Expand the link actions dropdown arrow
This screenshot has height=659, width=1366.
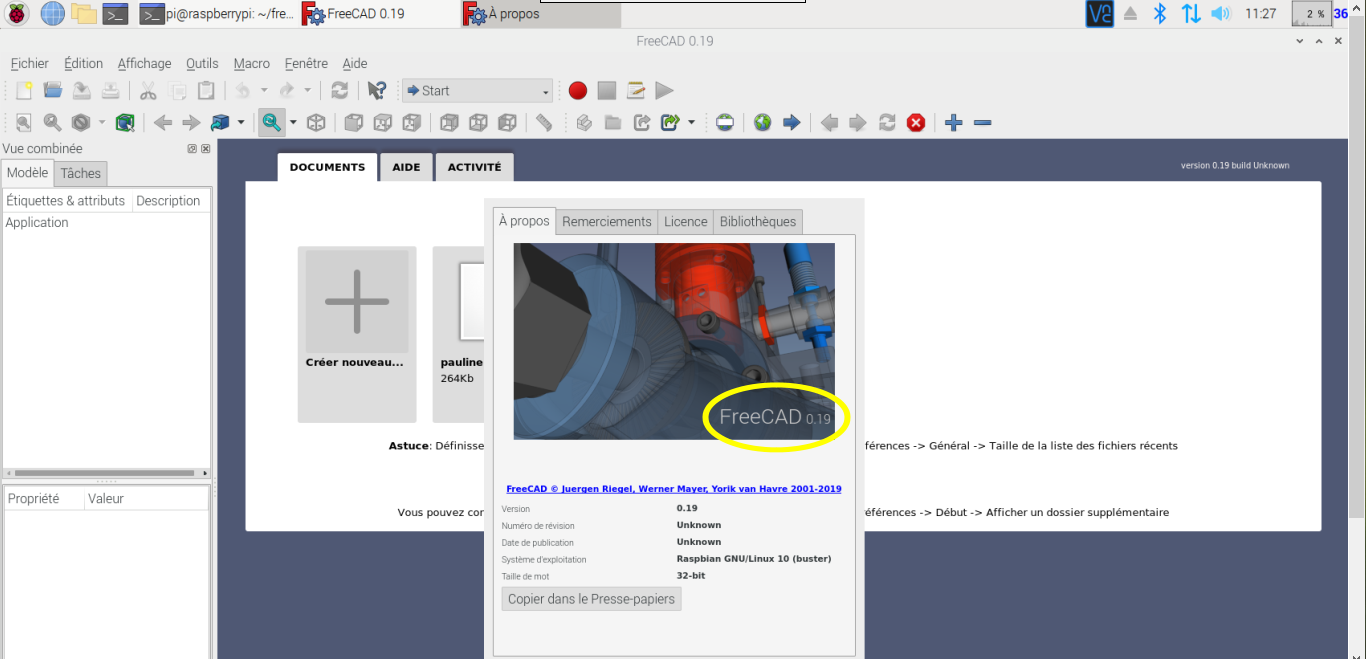tap(691, 123)
